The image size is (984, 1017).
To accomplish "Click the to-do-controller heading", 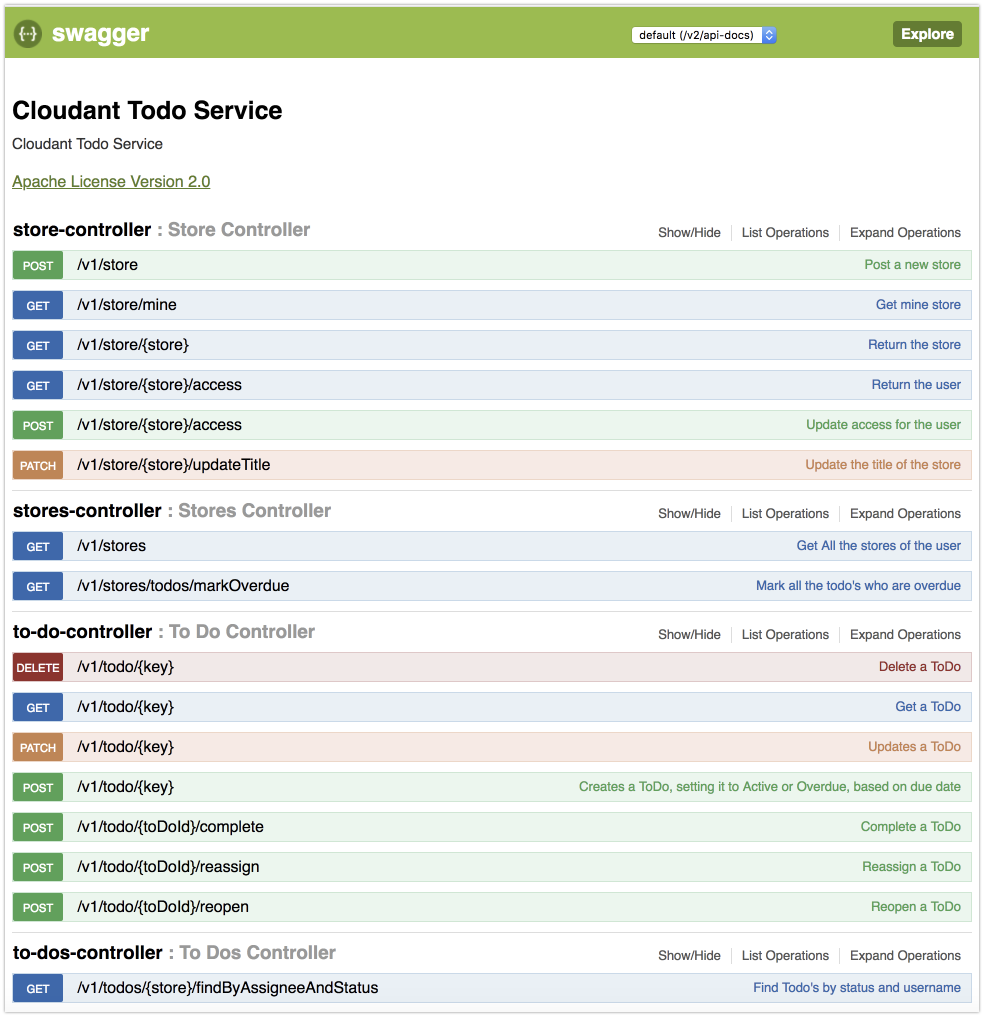I will [82, 632].
